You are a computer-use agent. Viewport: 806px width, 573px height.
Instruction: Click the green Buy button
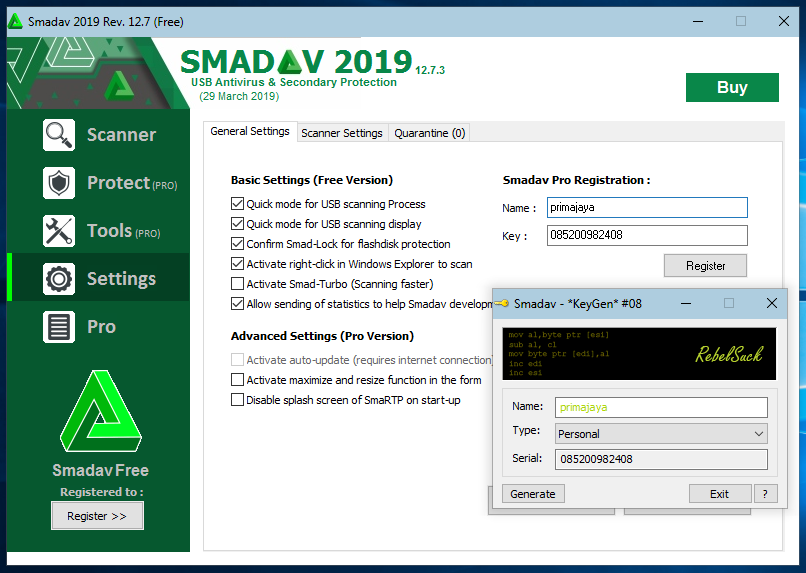(x=732, y=87)
